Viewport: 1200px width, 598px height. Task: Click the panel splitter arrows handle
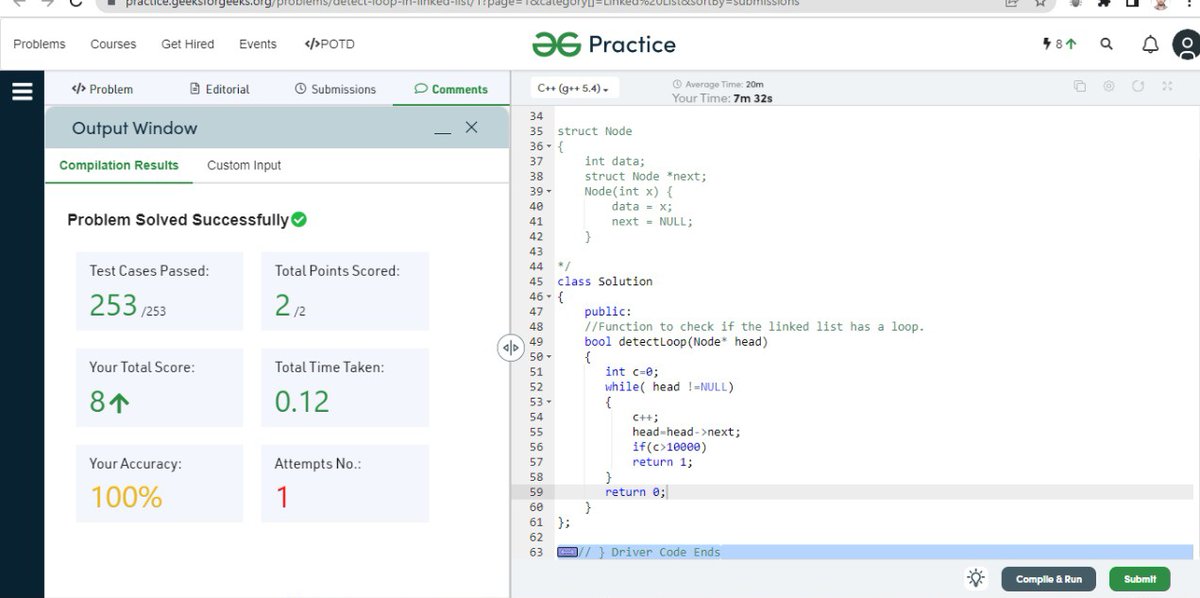(x=510, y=347)
